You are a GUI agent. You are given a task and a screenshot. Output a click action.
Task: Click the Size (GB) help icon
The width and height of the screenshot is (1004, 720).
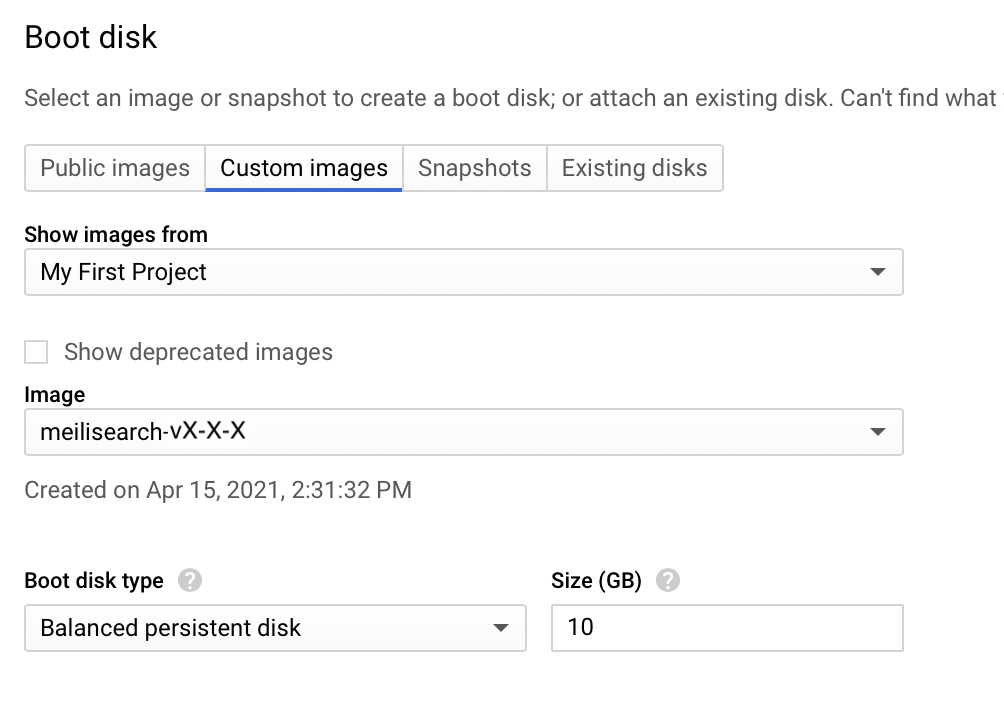[668, 580]
